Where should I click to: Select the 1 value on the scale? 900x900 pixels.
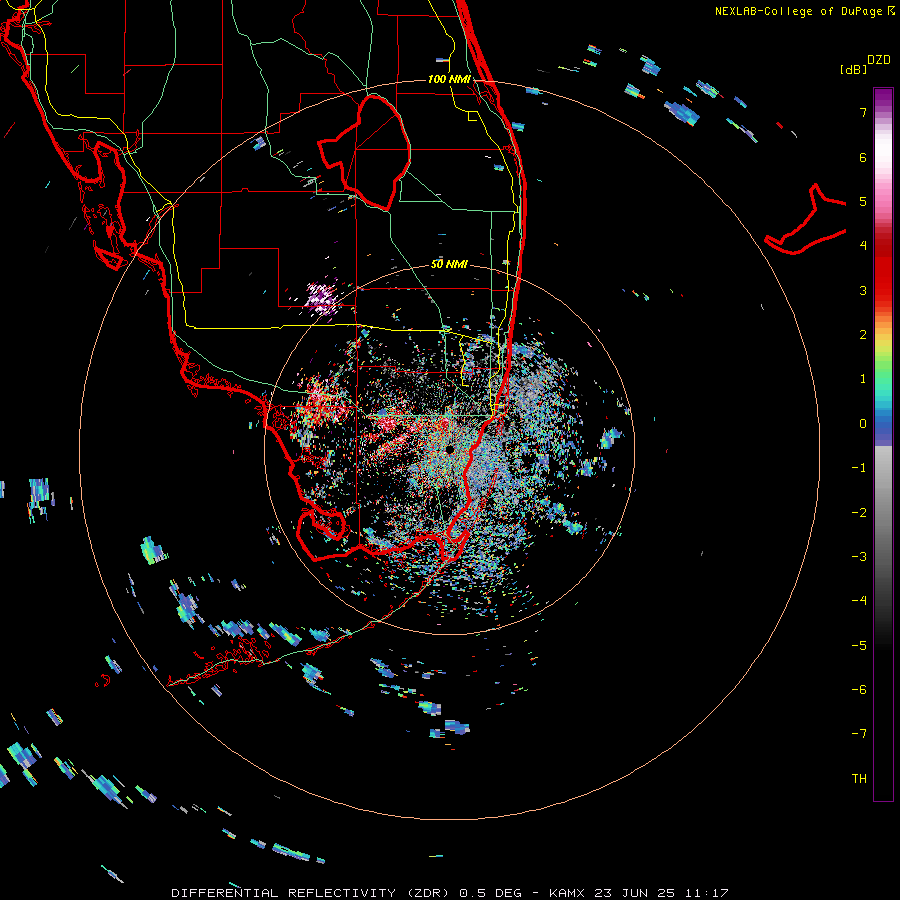point(863,379)
